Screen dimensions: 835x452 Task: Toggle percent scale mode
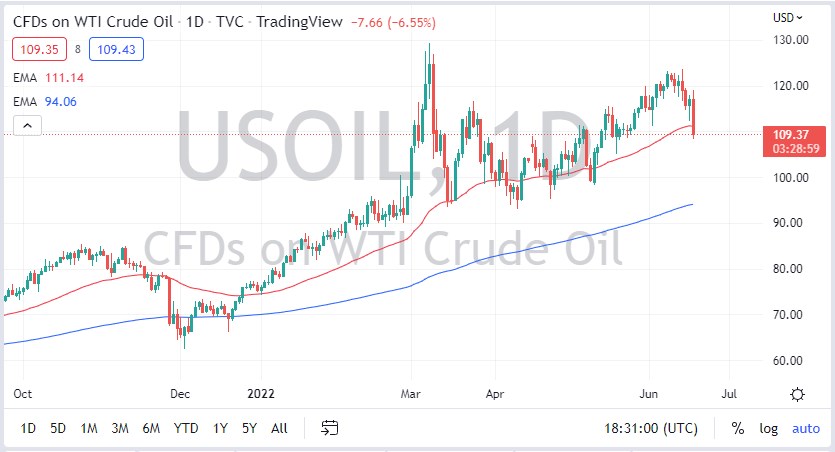tap(738, 428)
